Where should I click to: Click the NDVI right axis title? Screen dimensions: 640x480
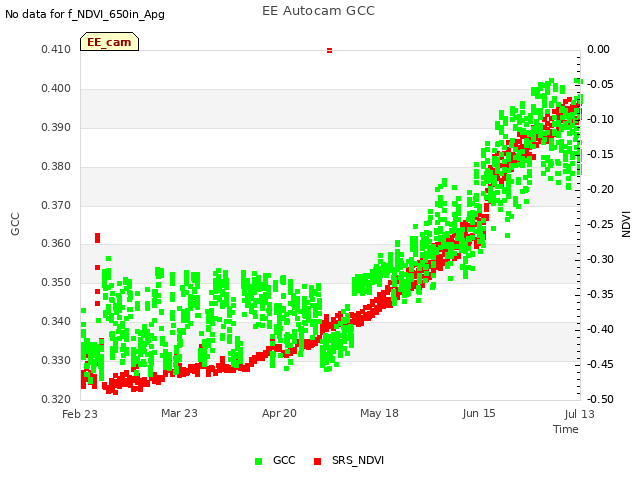pyautogui.click(x=626, y=224)
